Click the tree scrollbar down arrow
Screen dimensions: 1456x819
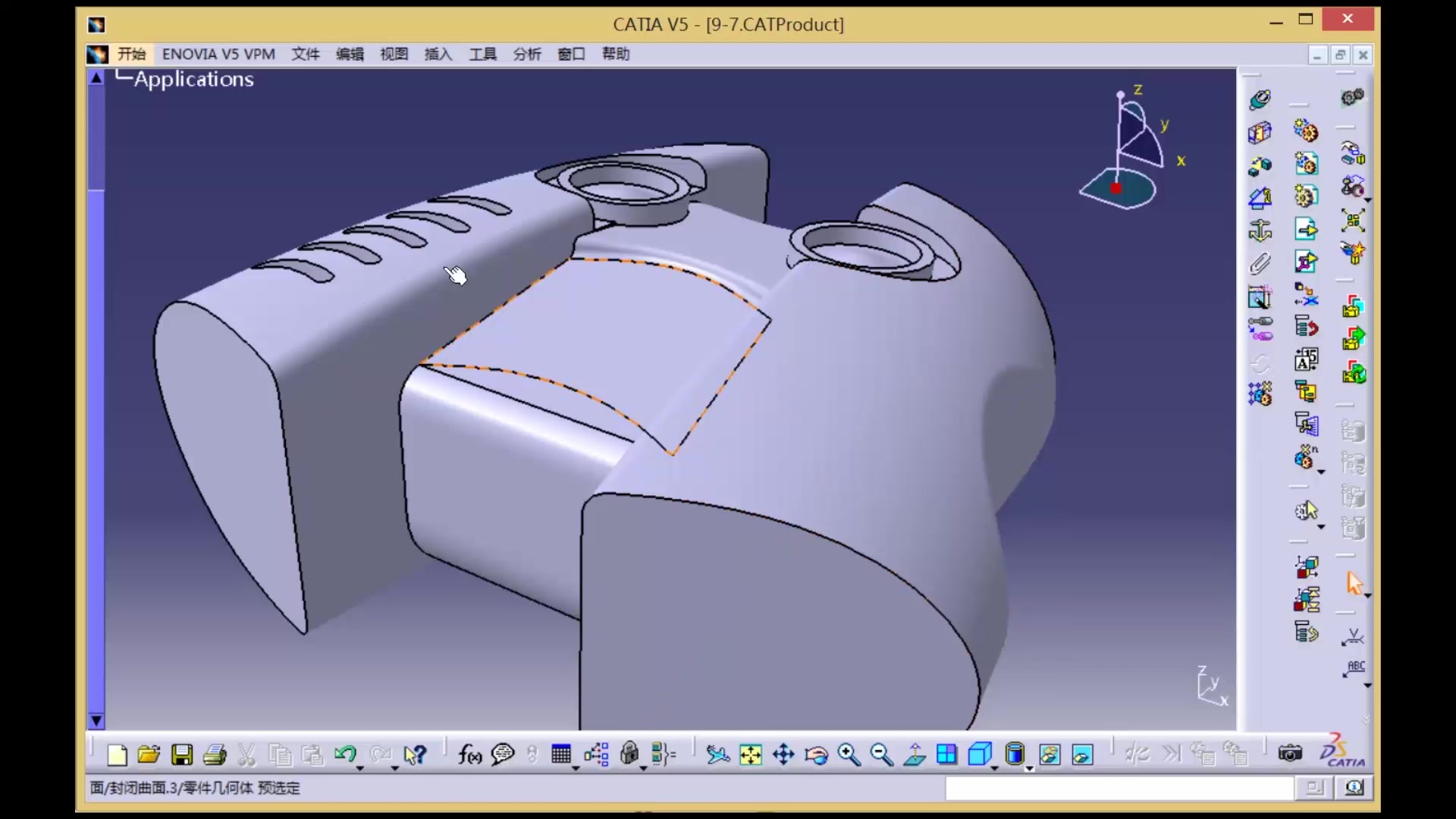pyautogui.click(x=96, y=720)
